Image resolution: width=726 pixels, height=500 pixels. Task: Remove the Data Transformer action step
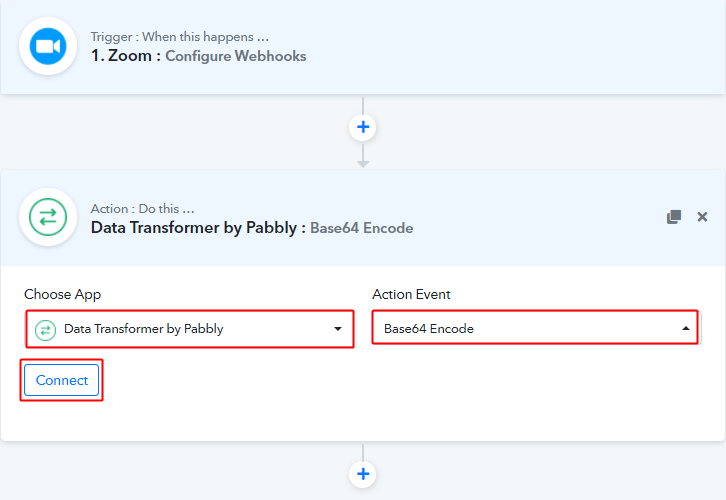702,217
